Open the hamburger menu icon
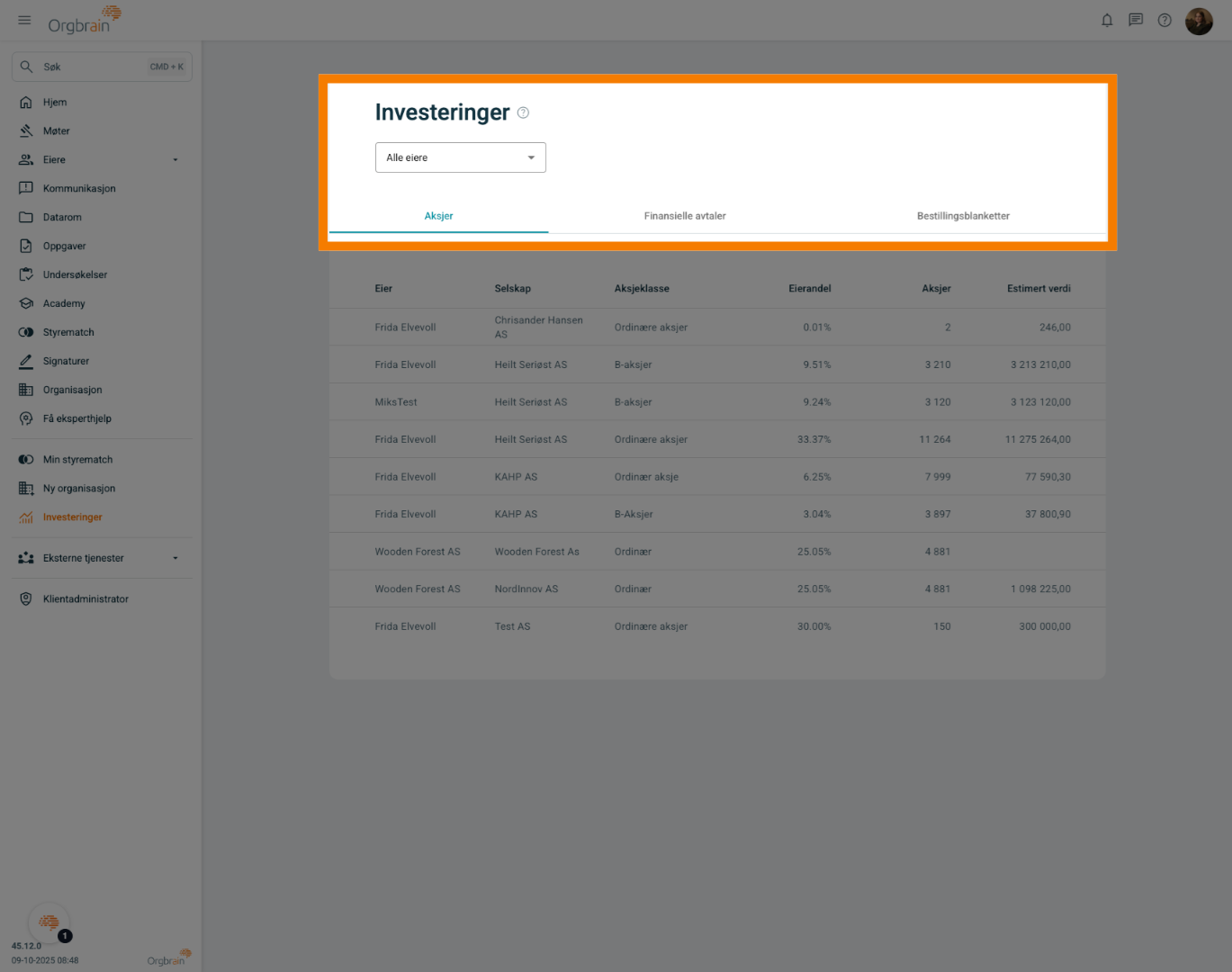 click(x=24, y=20)
